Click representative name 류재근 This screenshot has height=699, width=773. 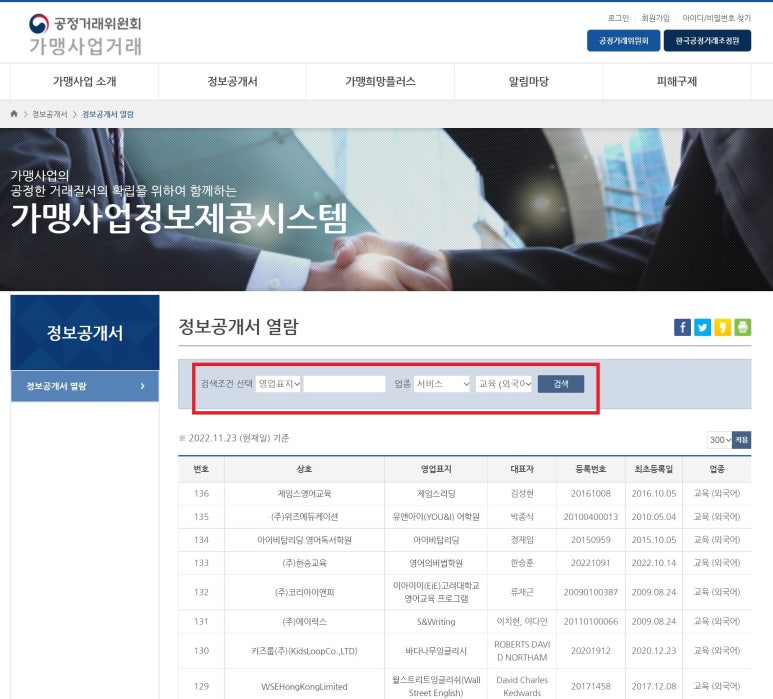(522, 592)
